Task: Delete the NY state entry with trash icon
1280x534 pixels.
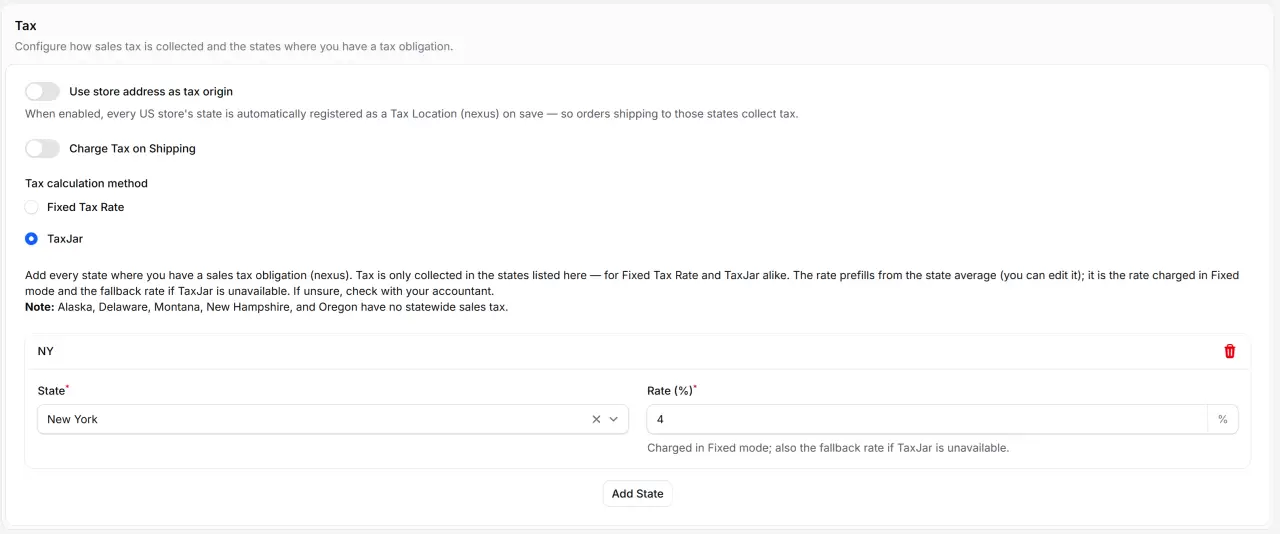Action: pyautogui.click(x=1229, y=351)
